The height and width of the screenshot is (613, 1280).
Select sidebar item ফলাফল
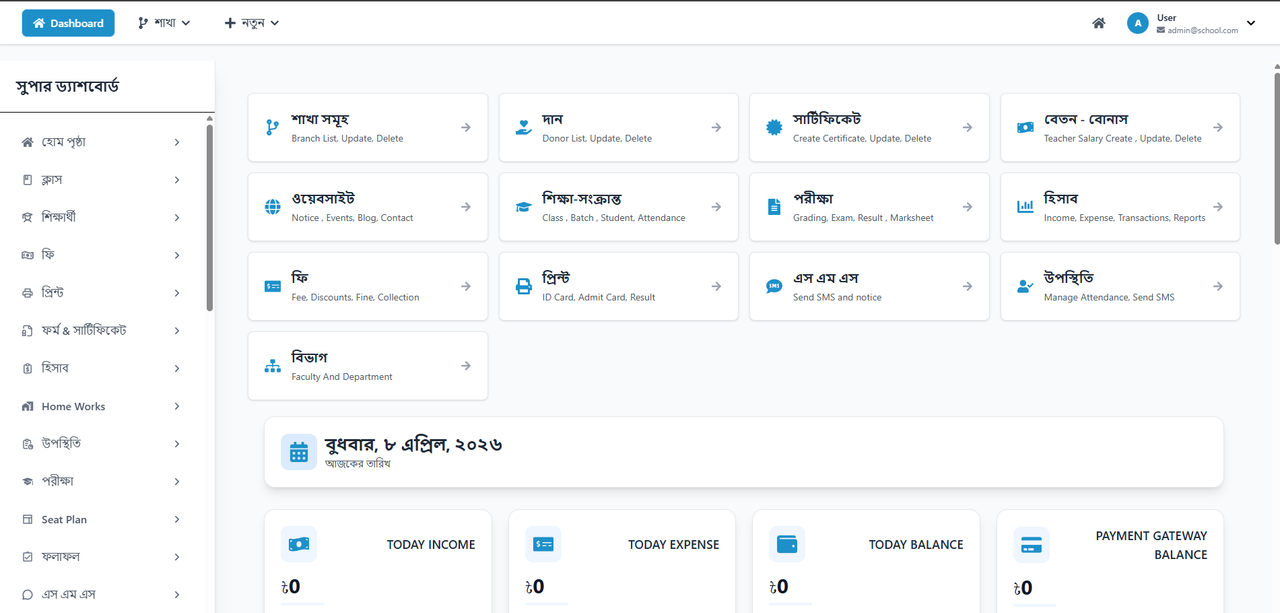click(101, 557)
